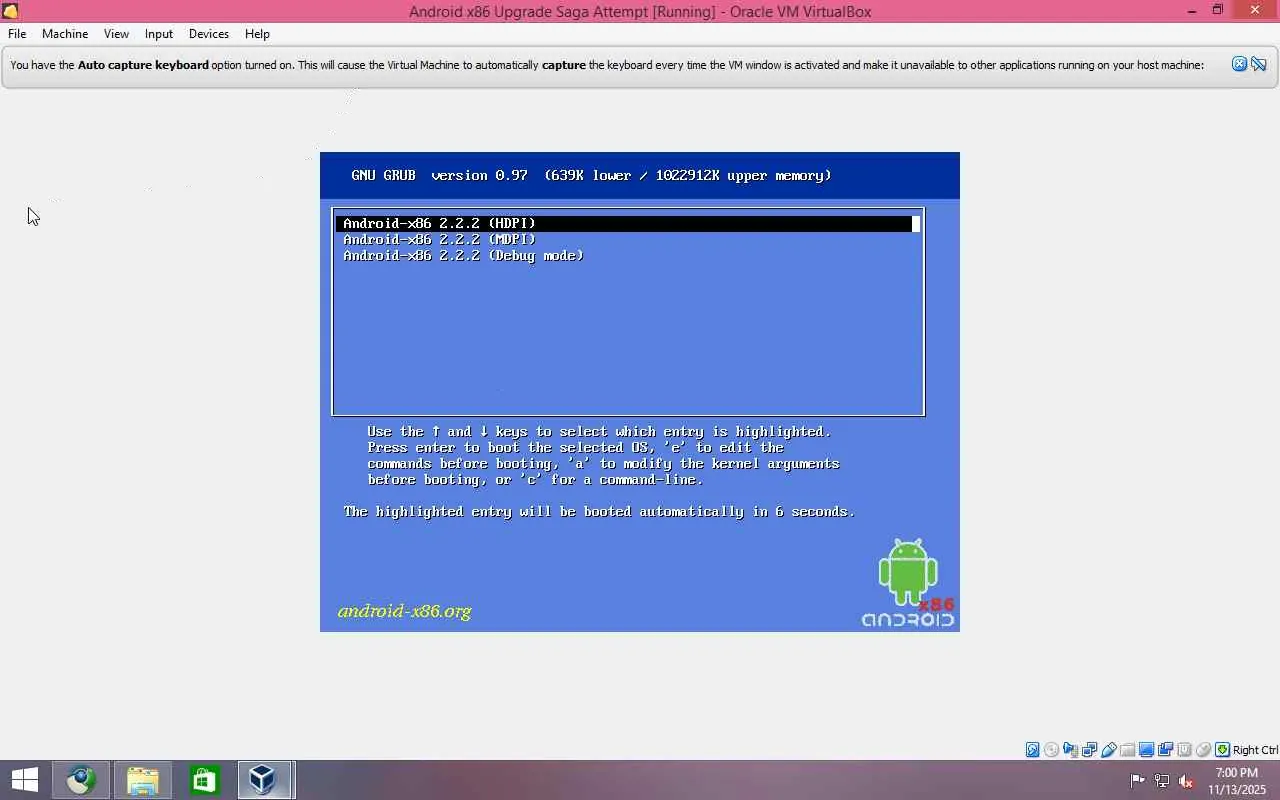This screenshot has width=1280, height=800.
Task: Open the Input menu
Action: coord(159,34)
